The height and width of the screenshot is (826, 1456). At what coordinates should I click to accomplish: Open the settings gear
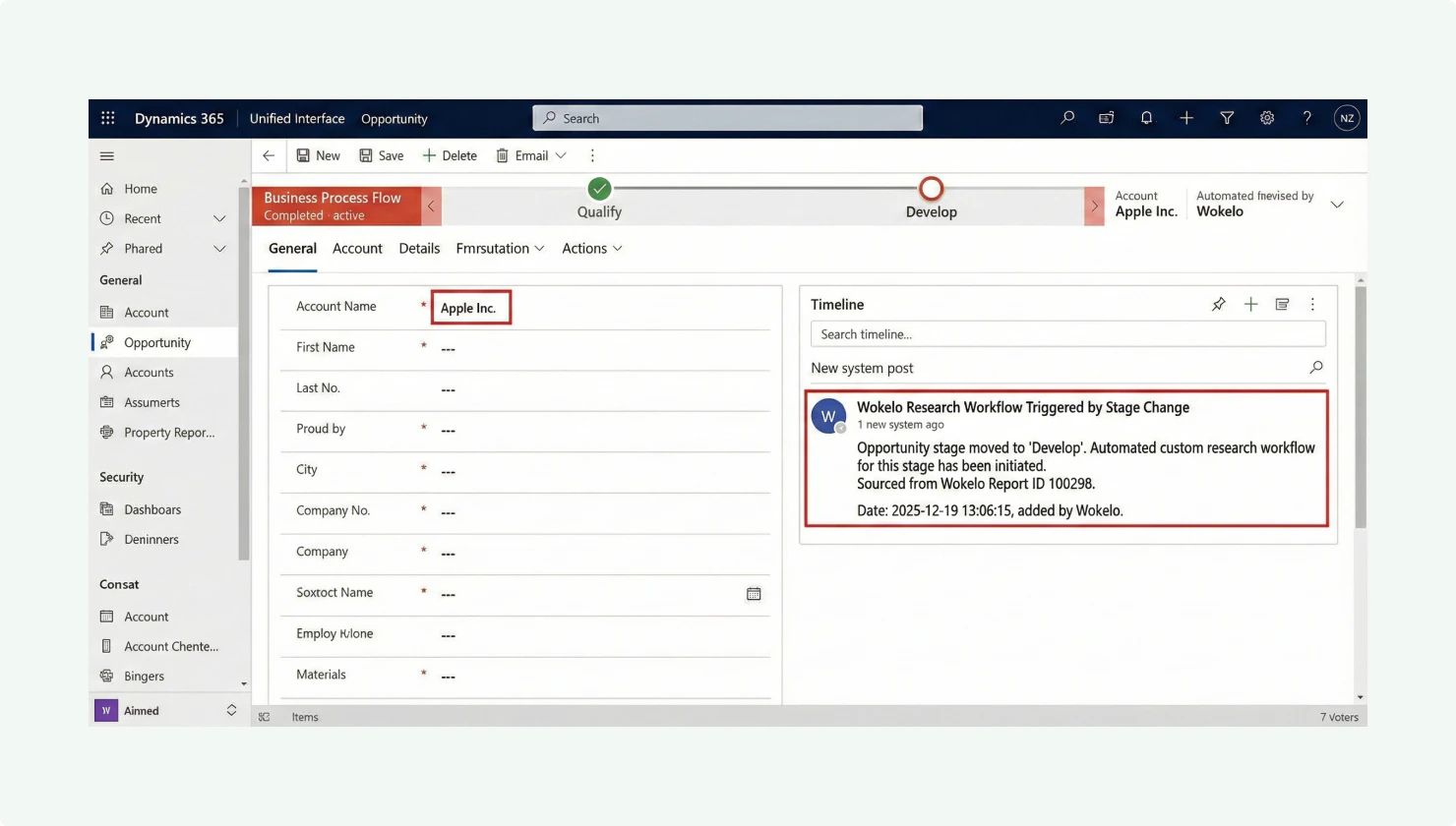pos(1267,118)
